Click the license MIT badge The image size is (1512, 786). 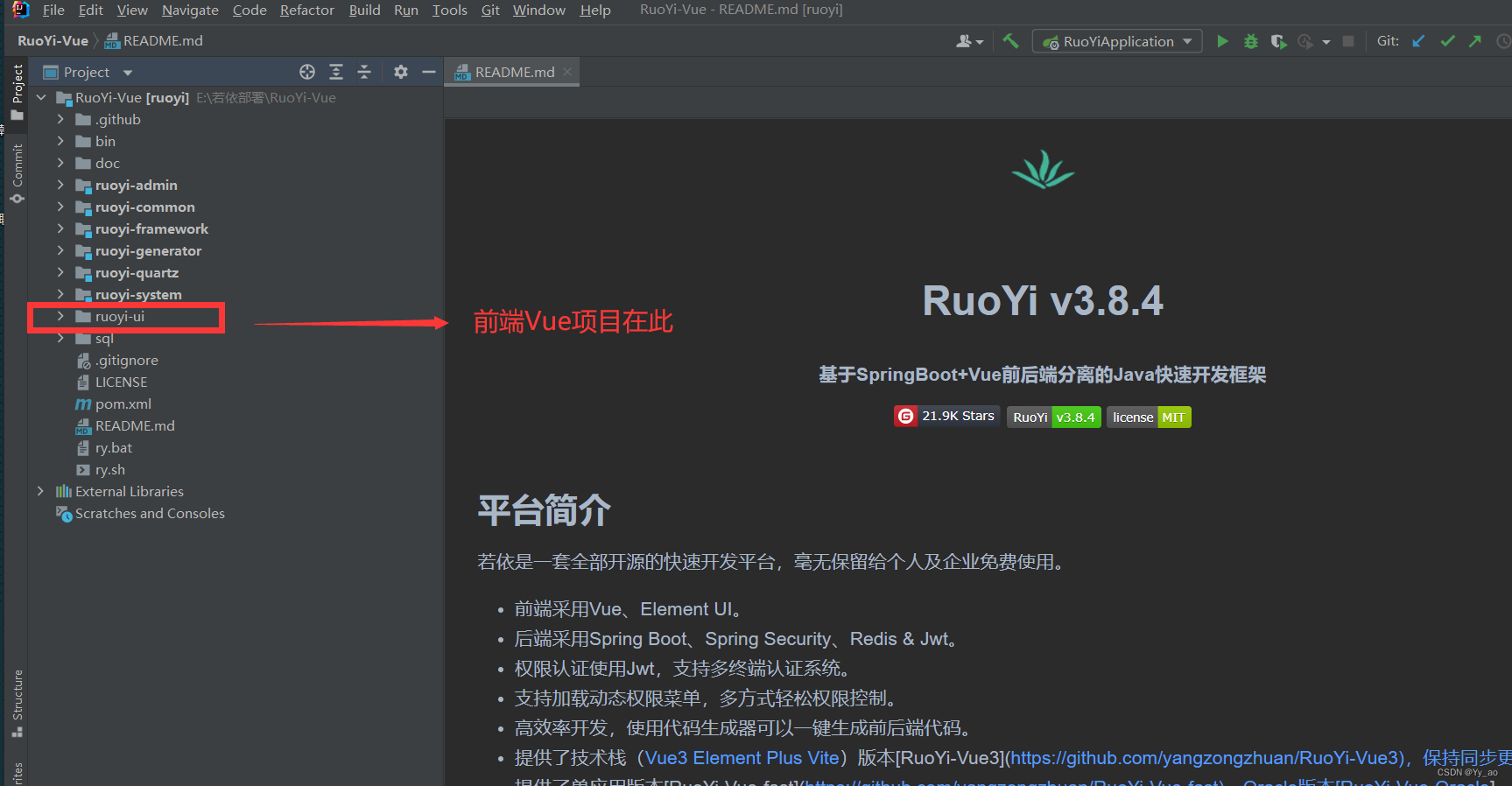[x=1149, y=418]
